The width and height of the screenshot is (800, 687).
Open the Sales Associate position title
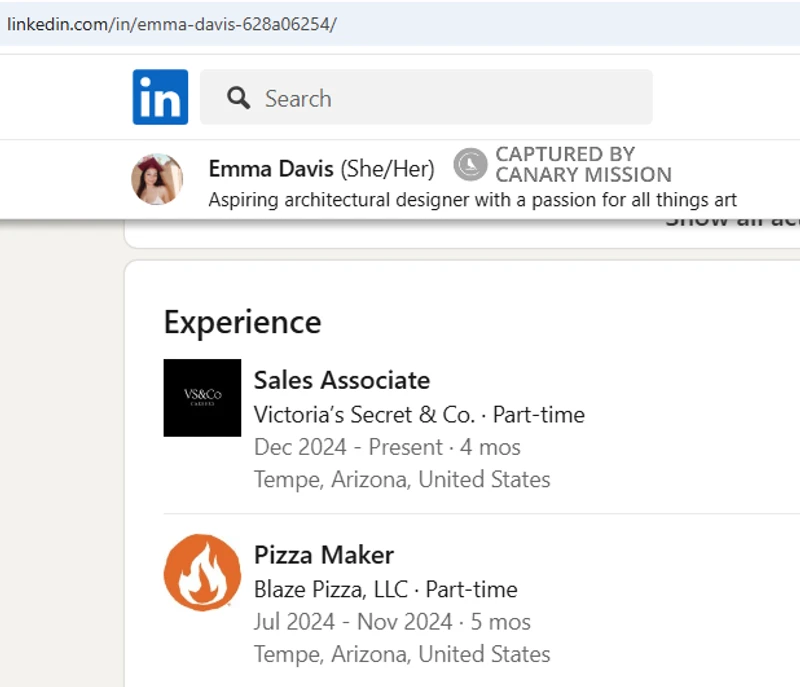point(342,380)
